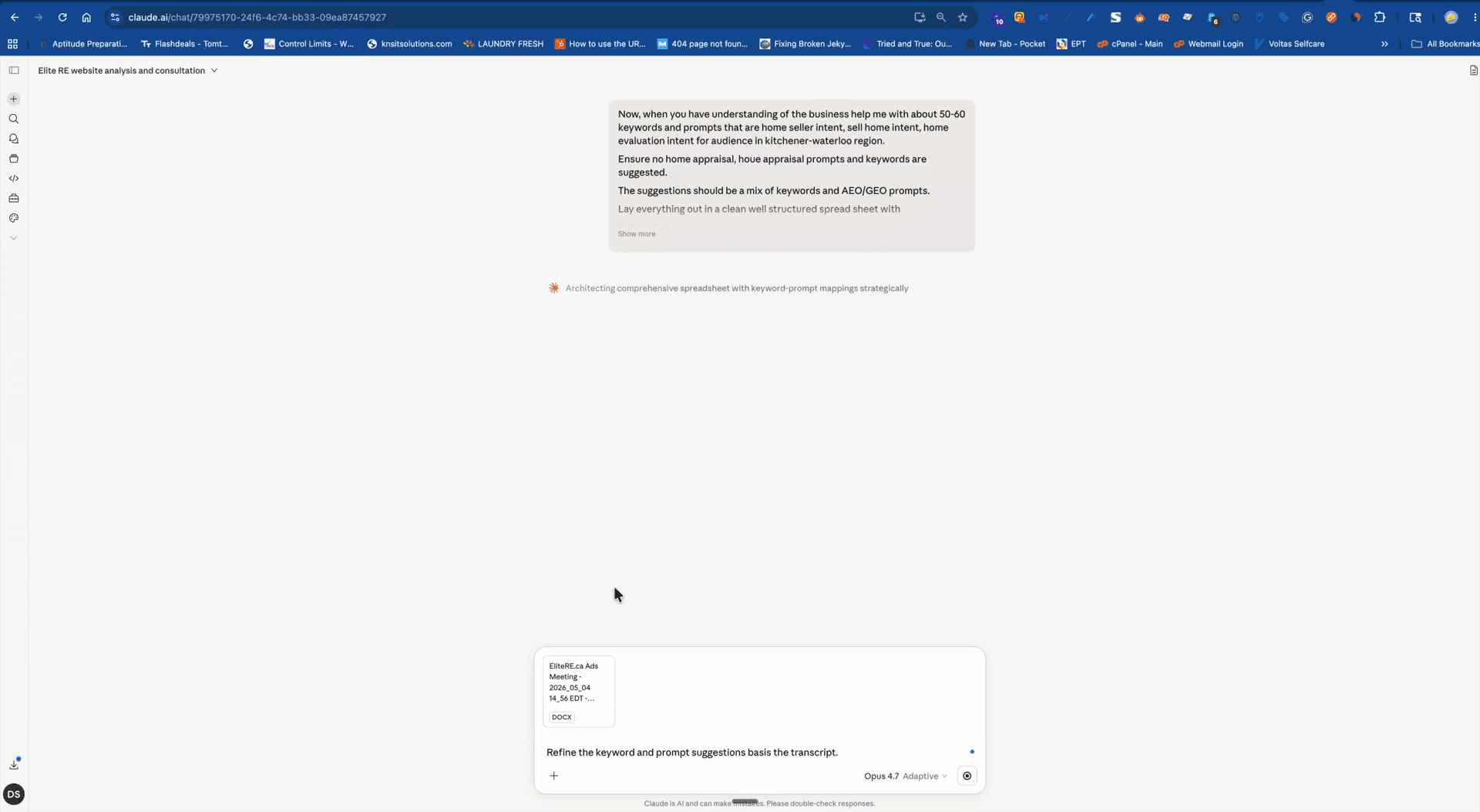Open DS user account menu
Screen dimensions: 1480x812
click(x=14, y=794)
